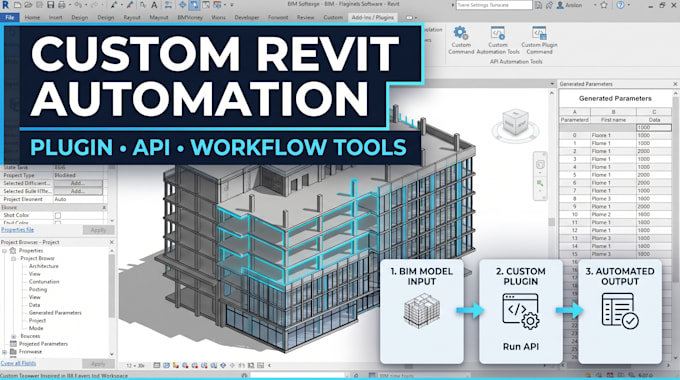Viewport: 680px width, 380px height.
Task: Click the editable 1000 cell in Data column
Action: [654, 128]
